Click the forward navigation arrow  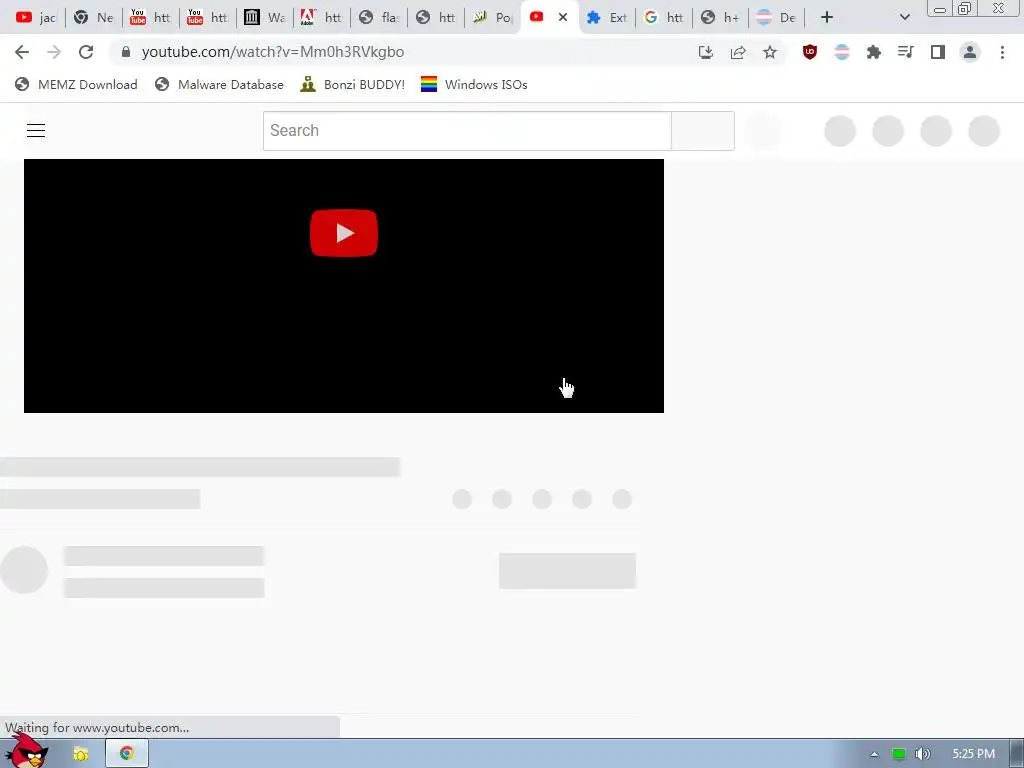coord(54,52)
